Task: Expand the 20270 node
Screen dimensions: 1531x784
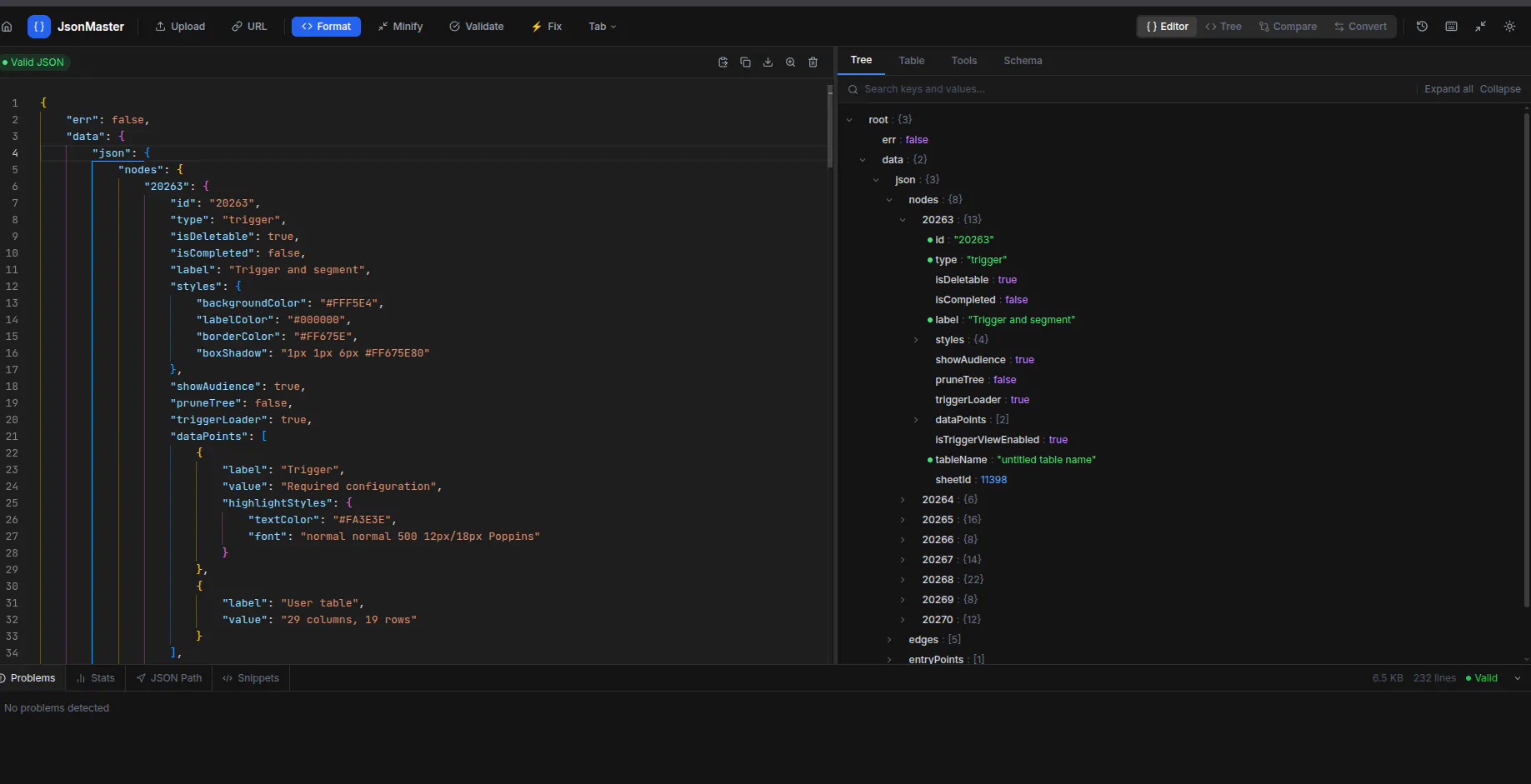Action: tap(903, 620)
